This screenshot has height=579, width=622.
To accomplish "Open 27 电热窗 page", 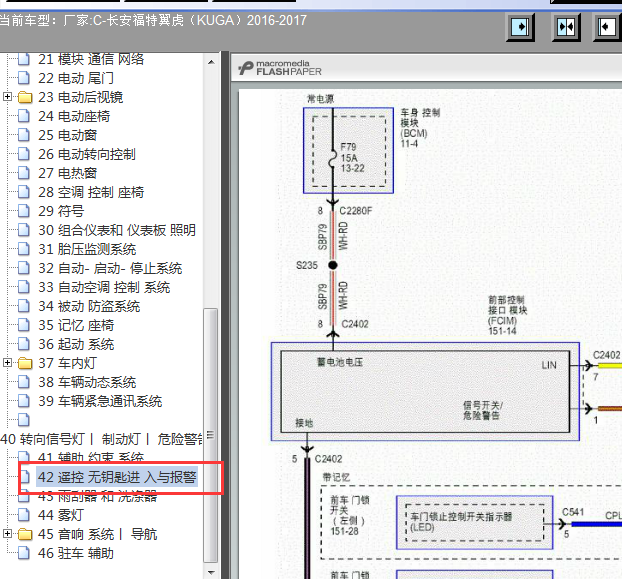I will [x=67, y=173].
